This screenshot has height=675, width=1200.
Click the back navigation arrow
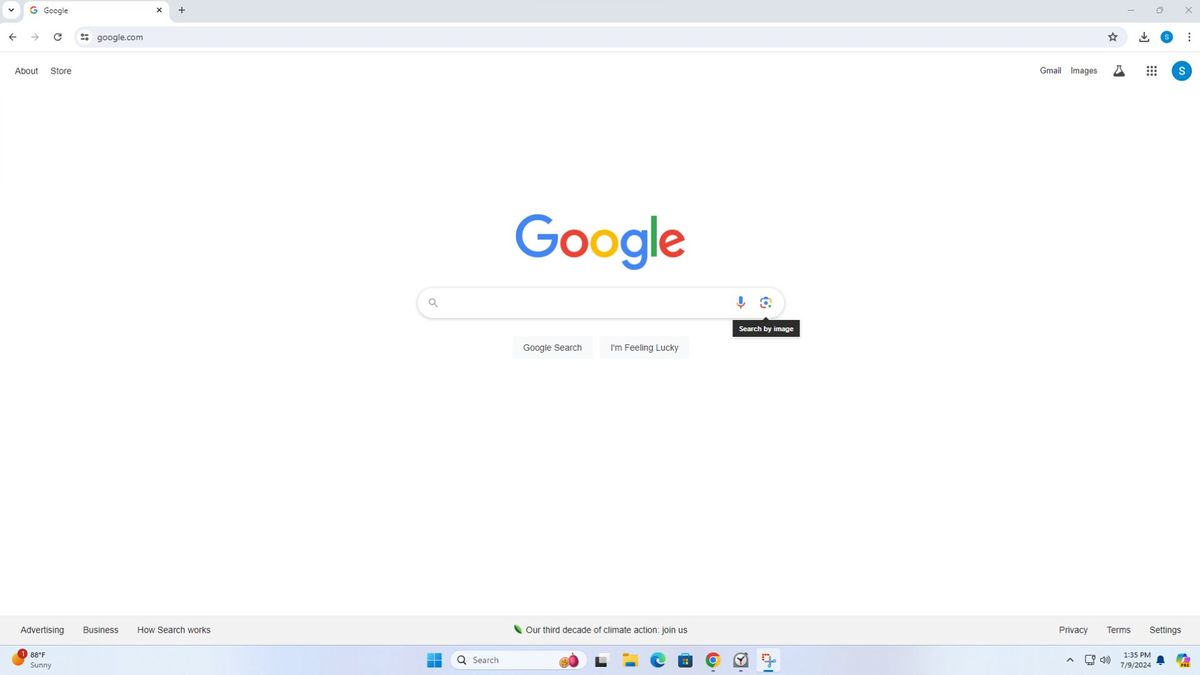tap(12, 37)
